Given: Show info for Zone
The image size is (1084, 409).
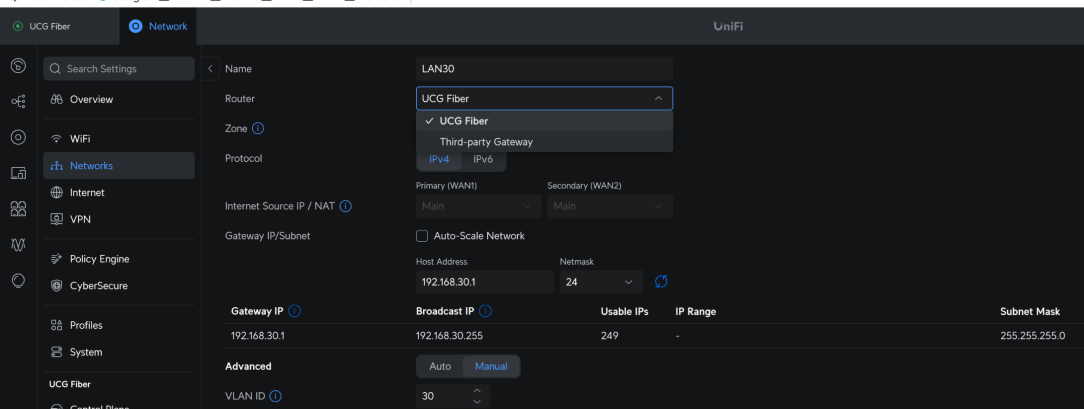Looking at the screenshot, I should tap(258, 129).
